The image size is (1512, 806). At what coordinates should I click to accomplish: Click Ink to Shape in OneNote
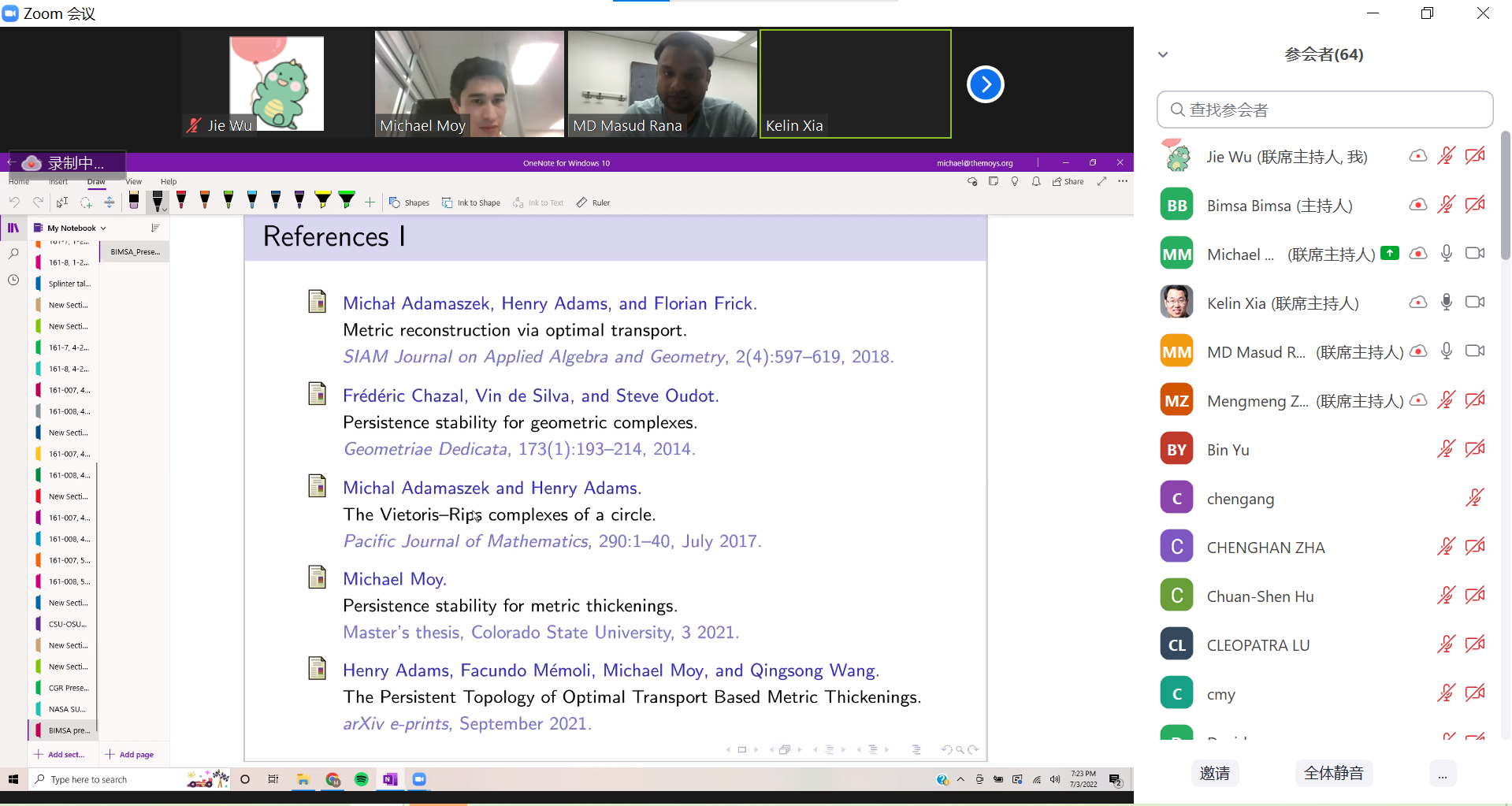(x=471, y=202)
